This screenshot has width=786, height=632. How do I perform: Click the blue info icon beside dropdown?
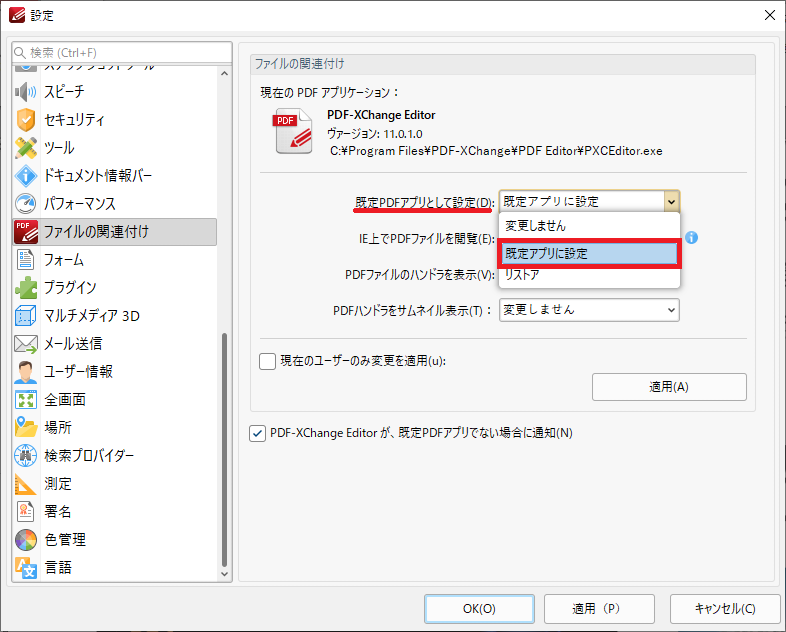pos(691,238)
